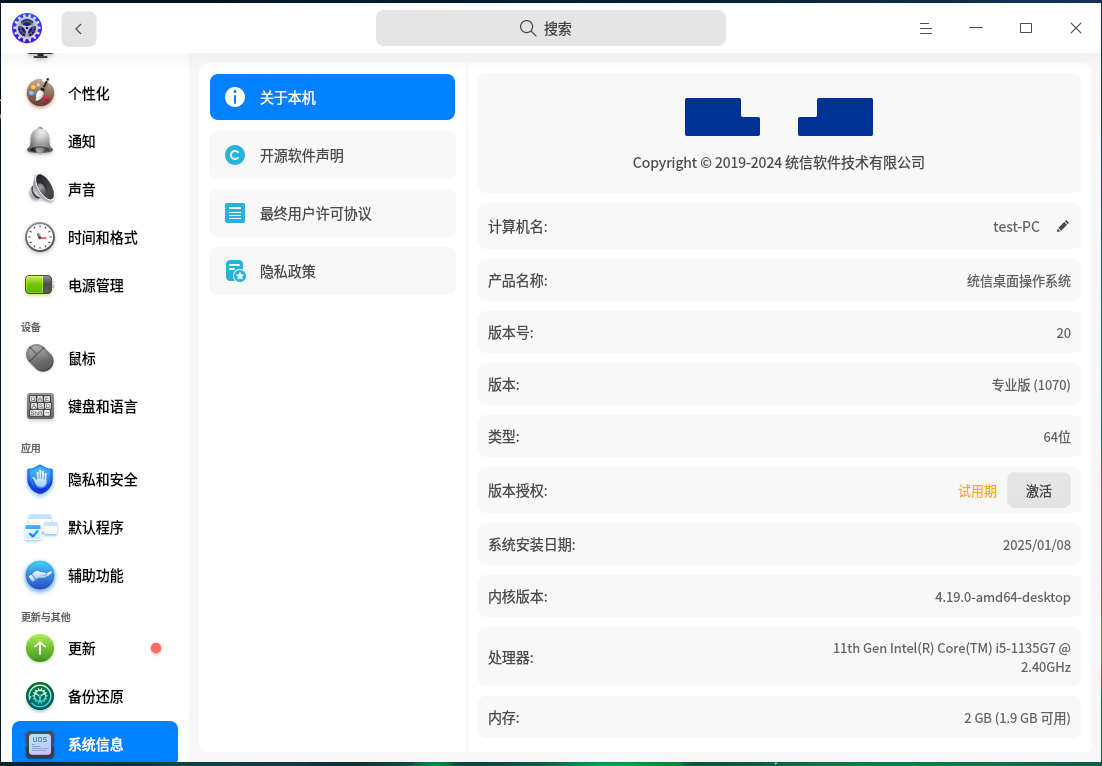Select 个性化 in the sidebar

click(95, 93)
